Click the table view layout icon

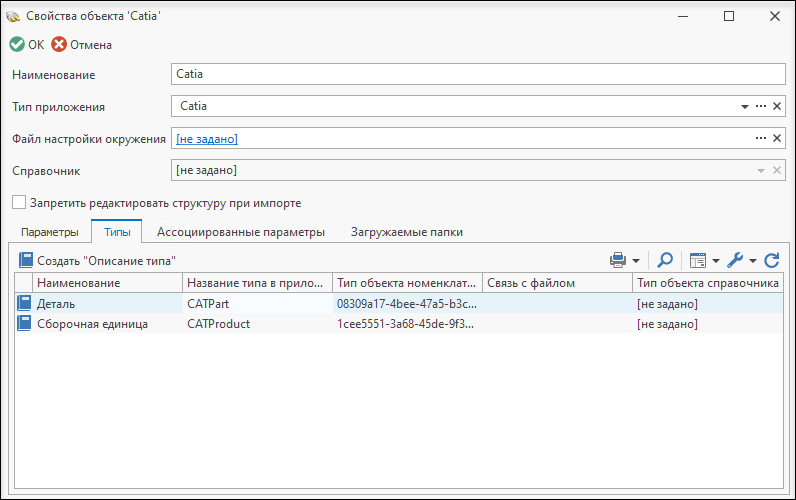click(698, 260)
